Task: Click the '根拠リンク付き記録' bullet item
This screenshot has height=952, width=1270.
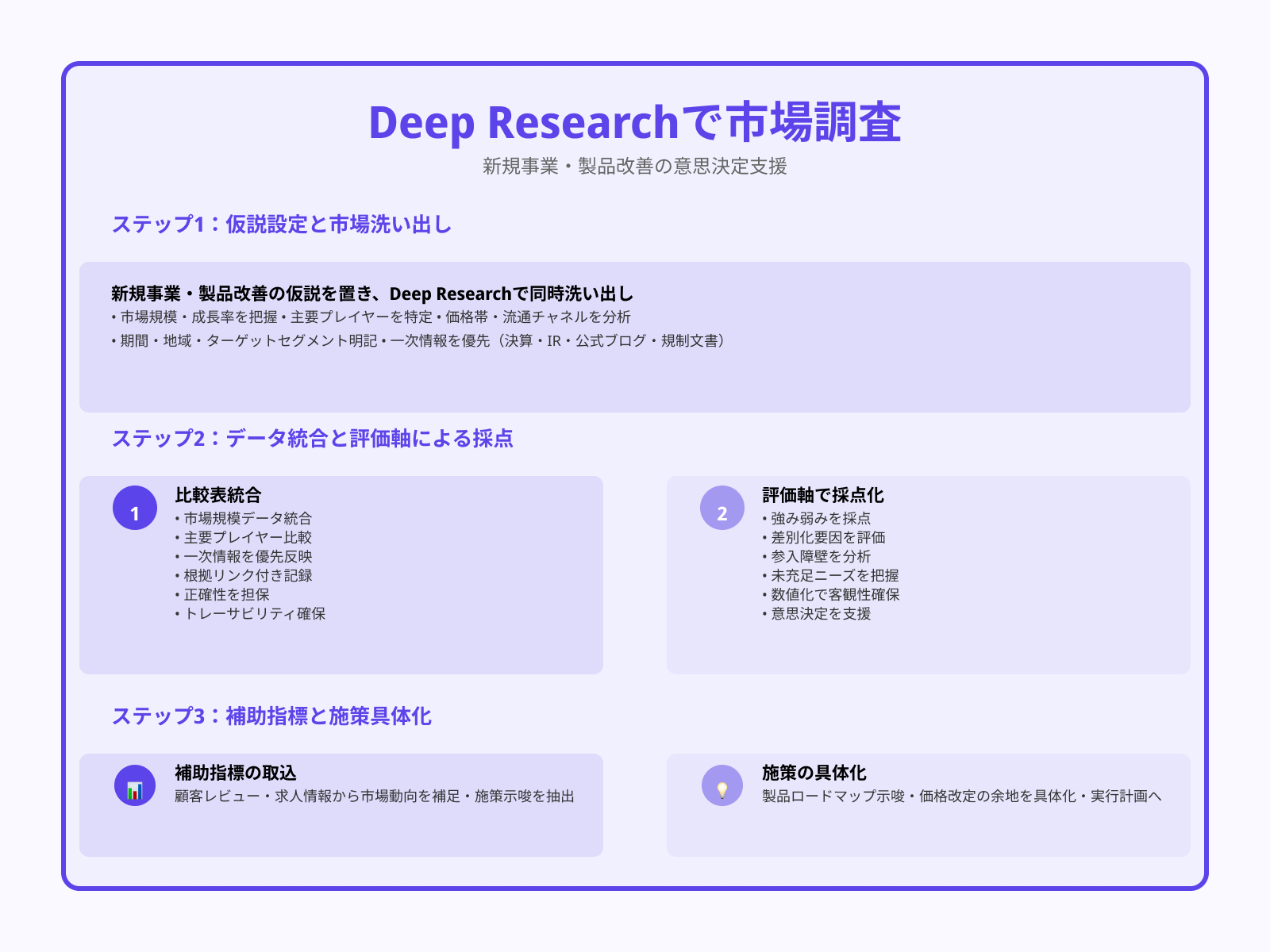Action: [x=248, y=575]
